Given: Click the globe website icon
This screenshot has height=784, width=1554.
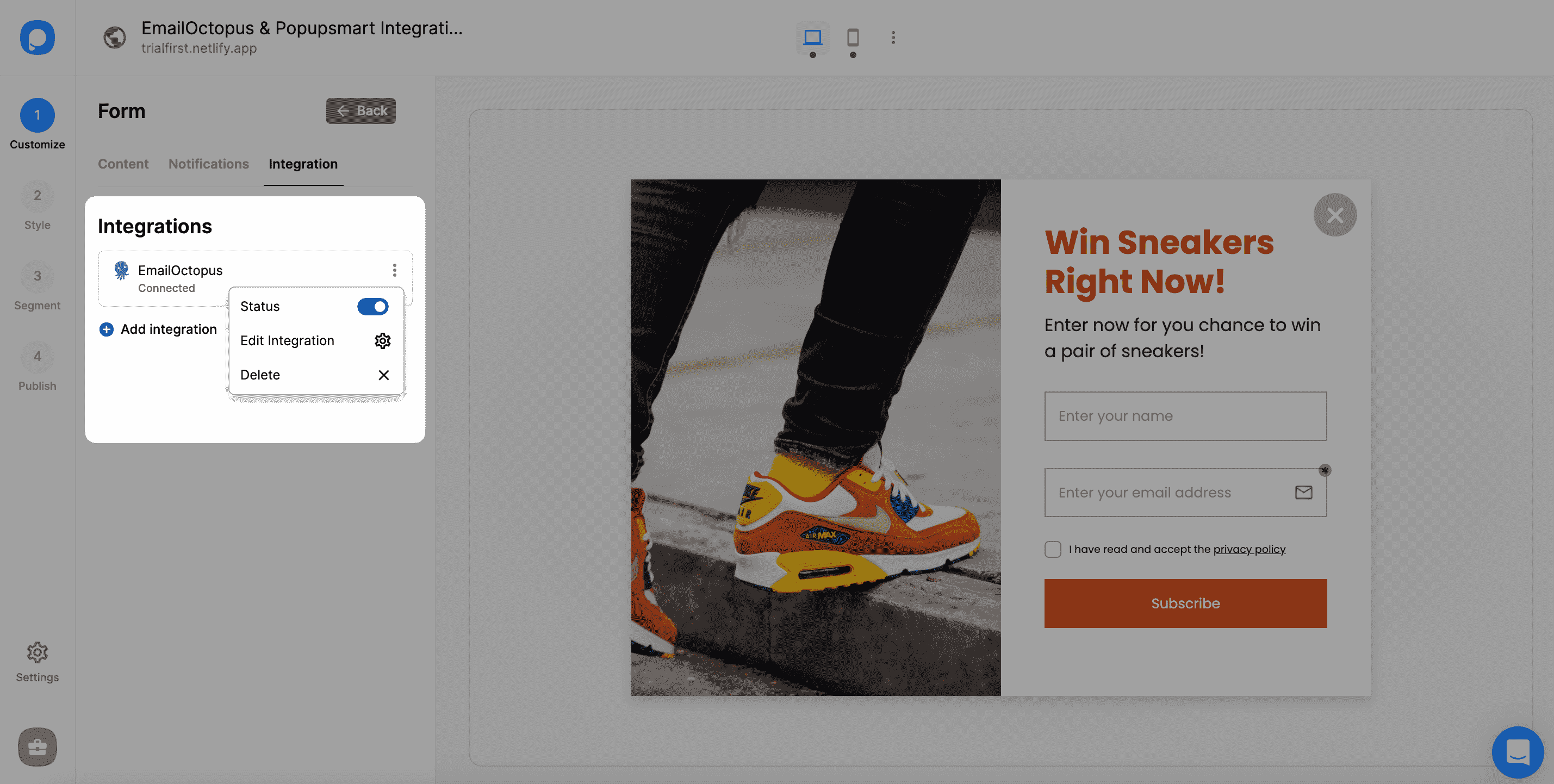Looking at the screenshot, I should click(x=115, y=38).
